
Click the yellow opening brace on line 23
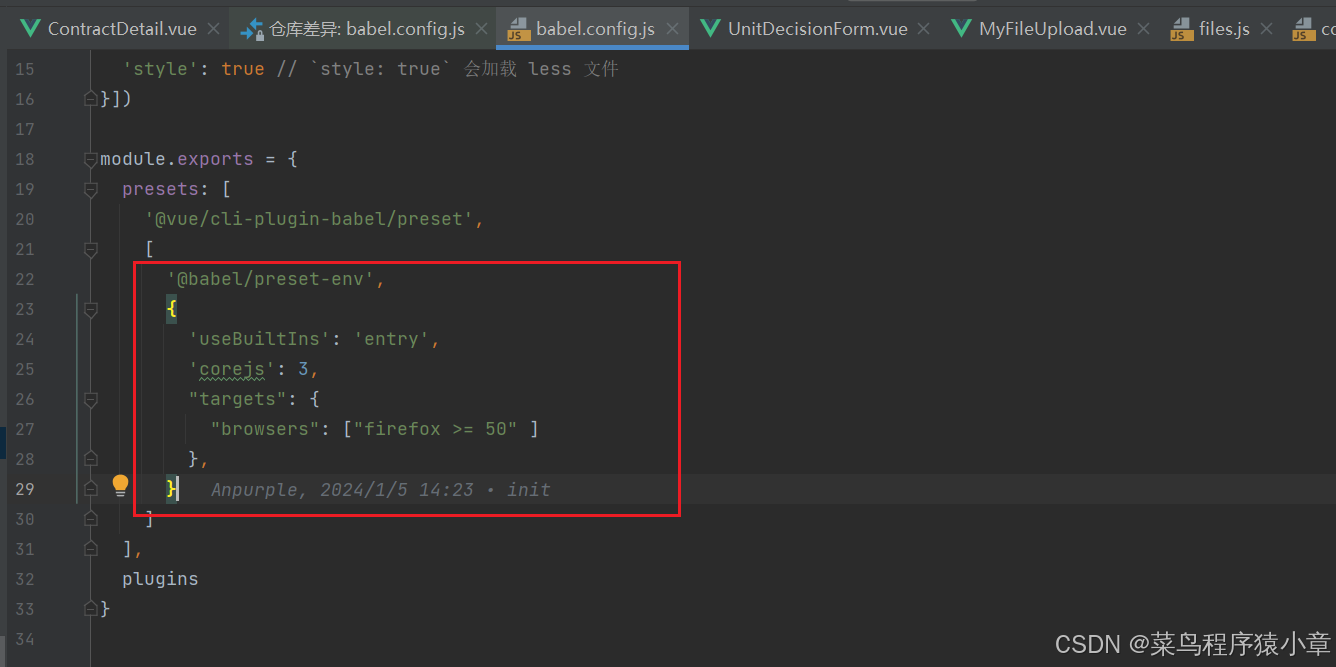click(172, 309)
